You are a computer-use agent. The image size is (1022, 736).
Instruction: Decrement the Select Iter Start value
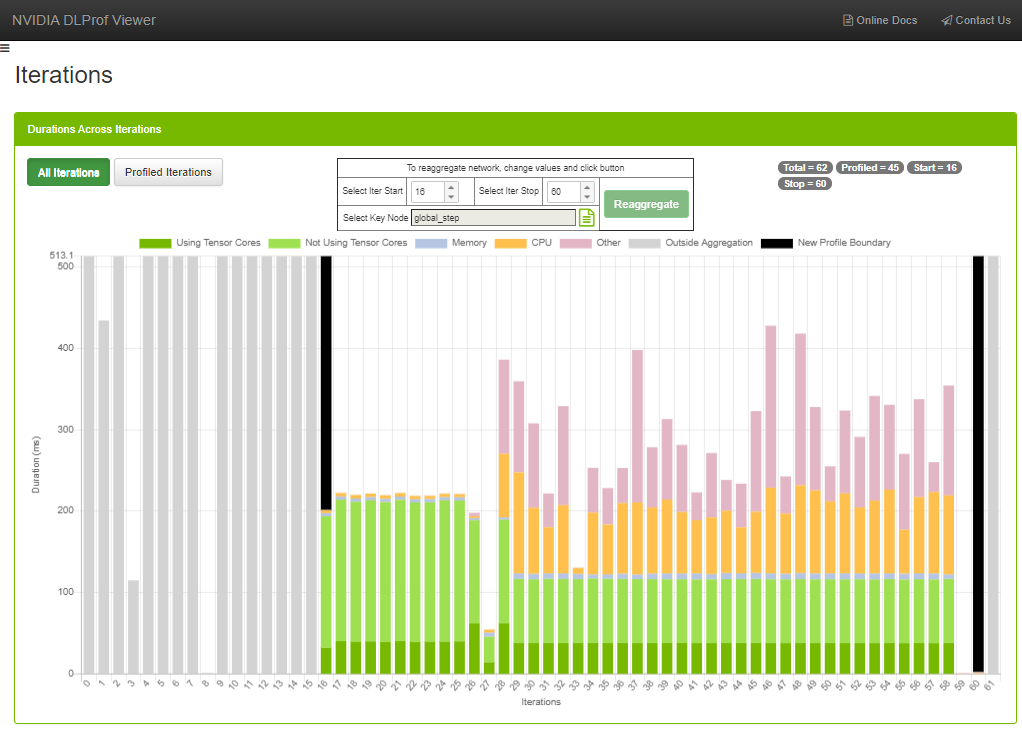(x=451, y=196)
